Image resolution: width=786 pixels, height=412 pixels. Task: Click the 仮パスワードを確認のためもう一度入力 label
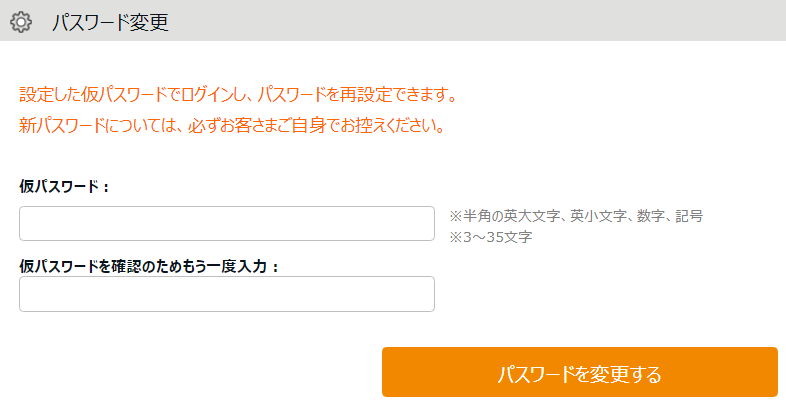[x=148, y=266]
